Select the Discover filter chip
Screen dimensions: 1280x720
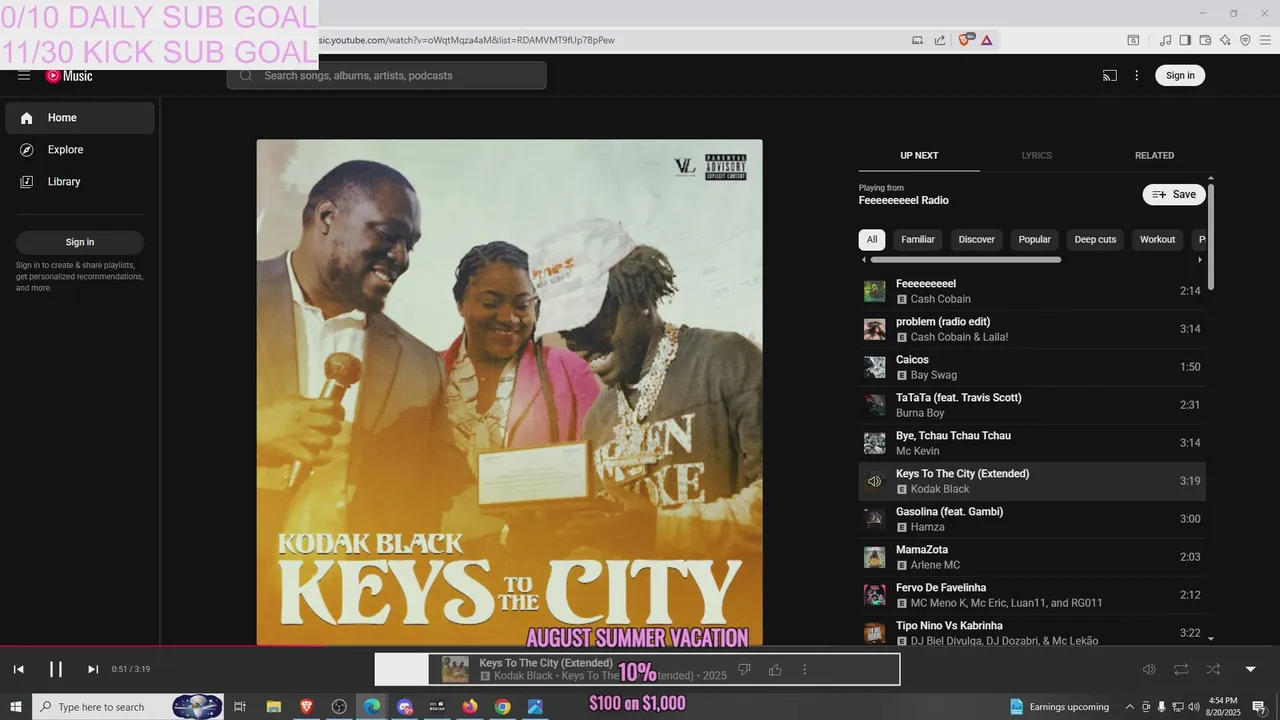[977, 240]
